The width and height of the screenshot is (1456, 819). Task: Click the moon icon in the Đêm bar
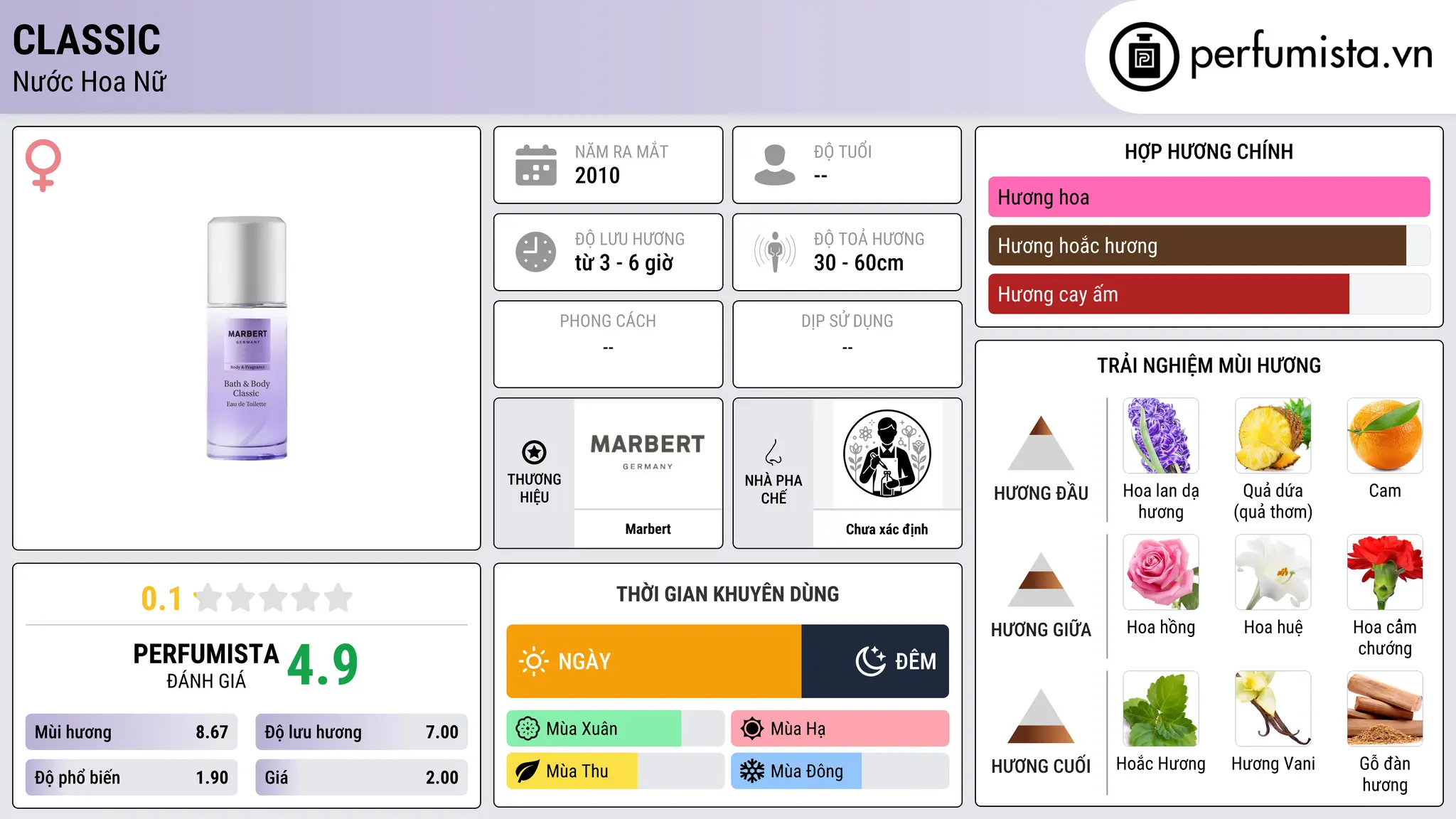click(870, 661)
